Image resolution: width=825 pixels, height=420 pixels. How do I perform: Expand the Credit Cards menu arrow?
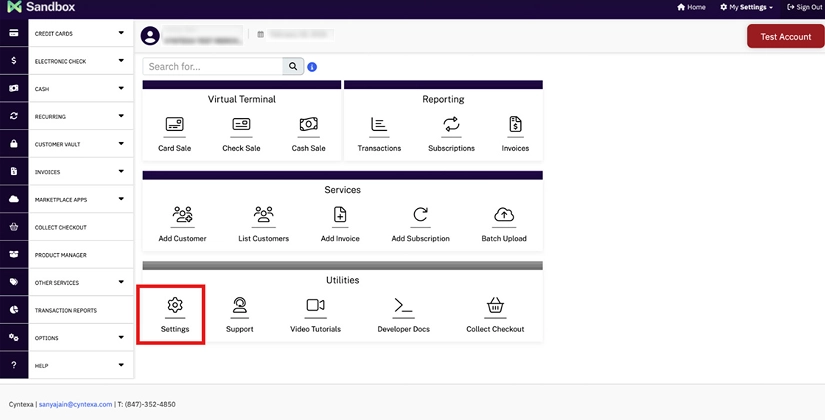tap(121, 33)
